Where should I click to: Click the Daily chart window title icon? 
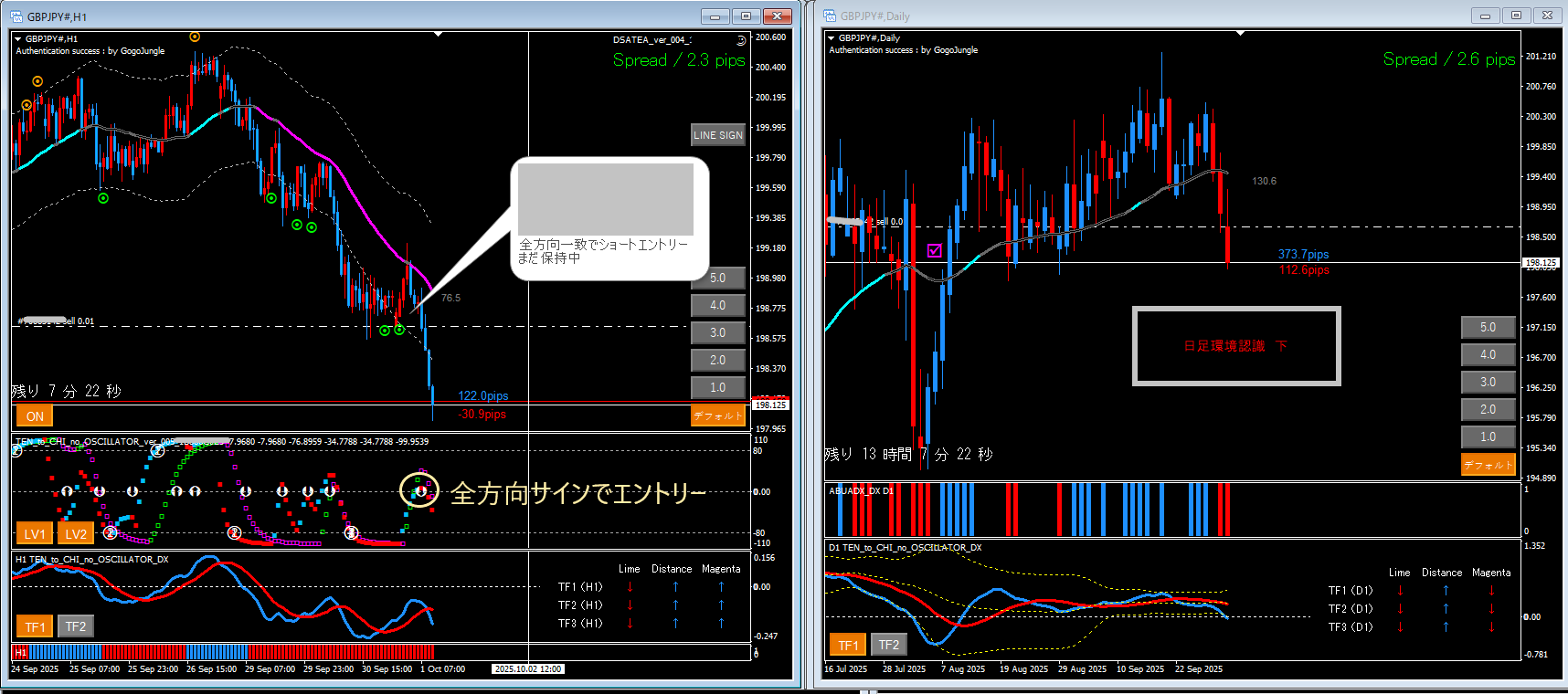tap(830, 16)
